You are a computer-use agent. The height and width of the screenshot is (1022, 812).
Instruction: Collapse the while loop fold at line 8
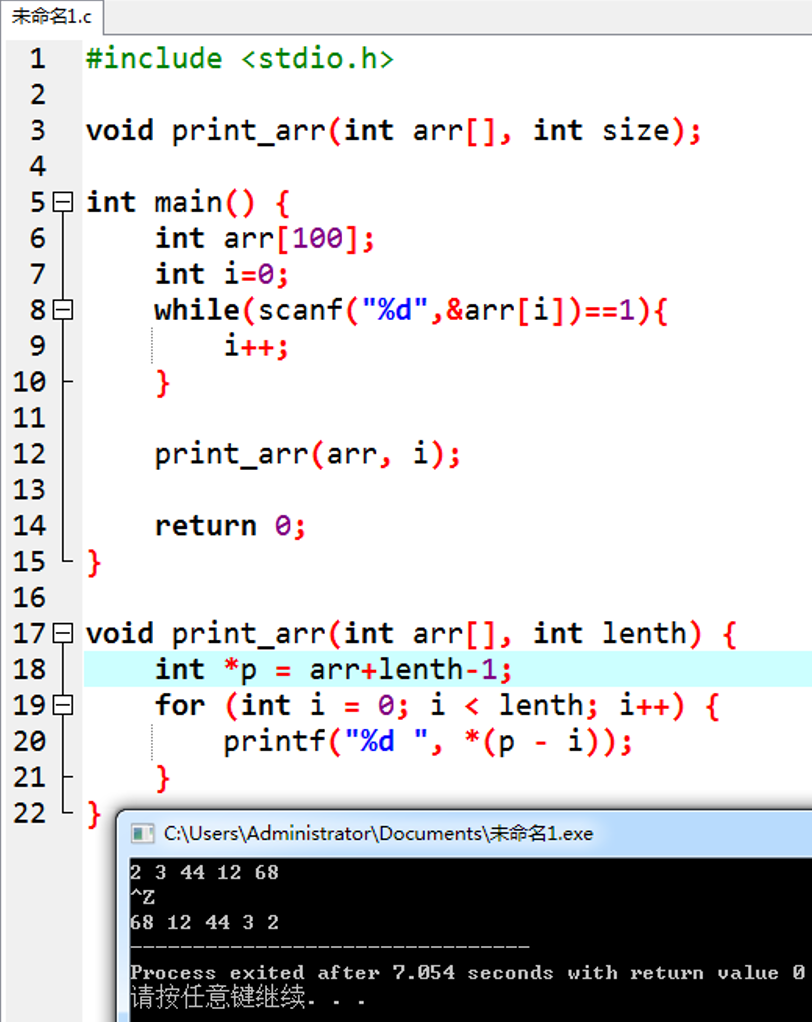63,310
